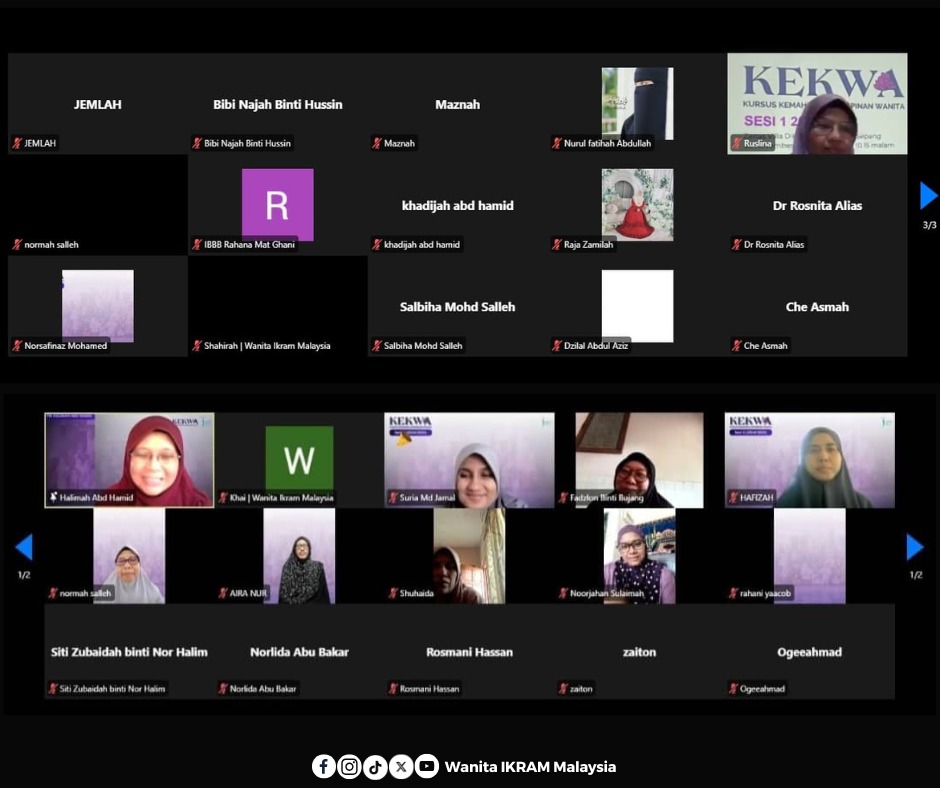
Task: Click the X (Twitter) icon in footer
Action: 401,766
